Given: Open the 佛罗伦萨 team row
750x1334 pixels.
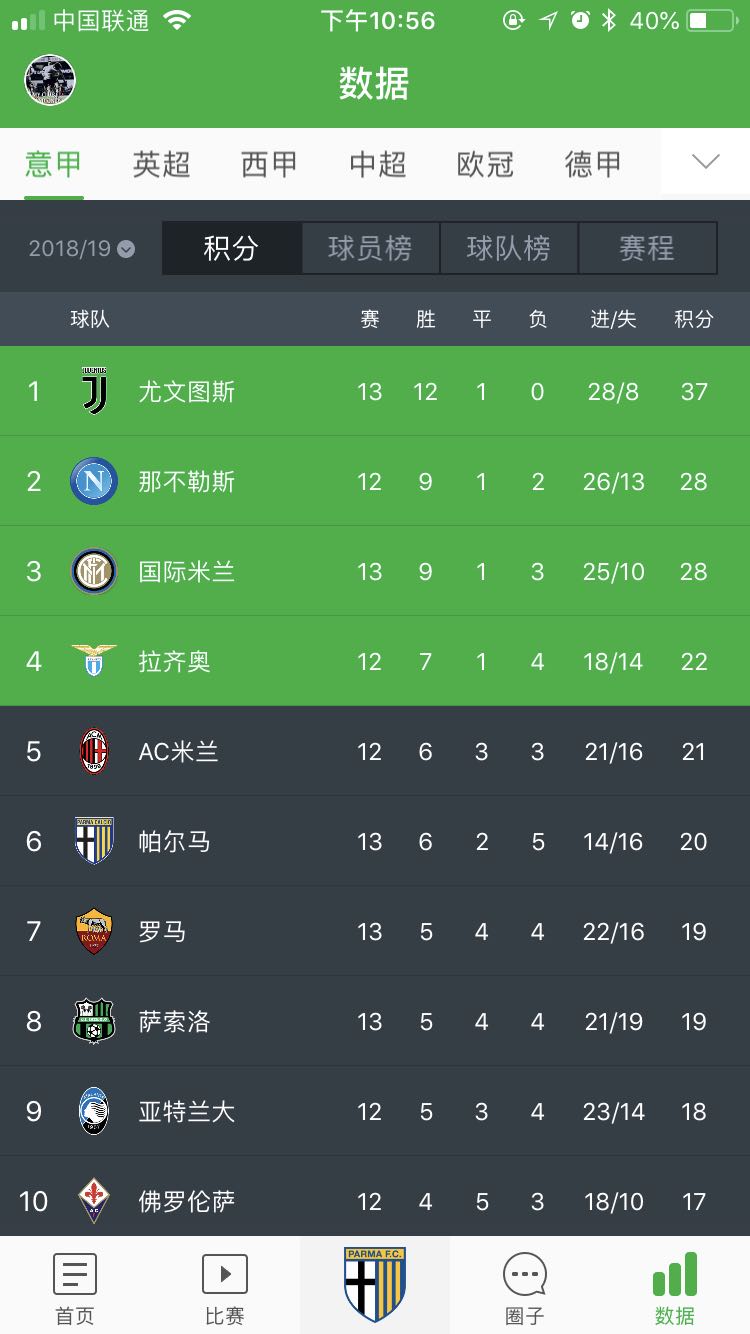Looking at the screenshot, I should click(x=375, y=1200).
